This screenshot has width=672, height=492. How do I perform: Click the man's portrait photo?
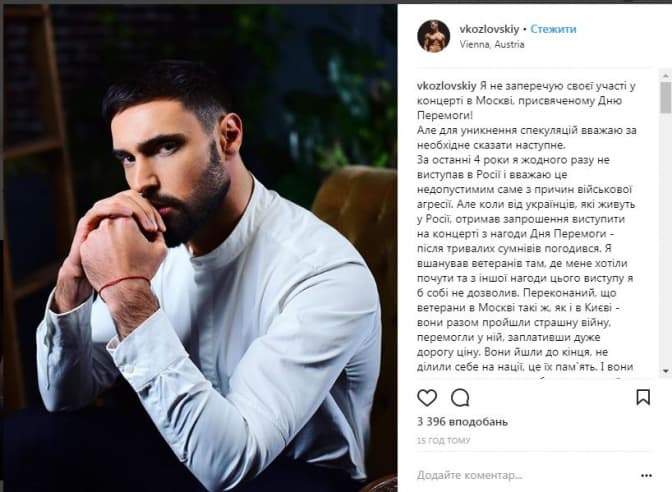[x=200, y=248]
